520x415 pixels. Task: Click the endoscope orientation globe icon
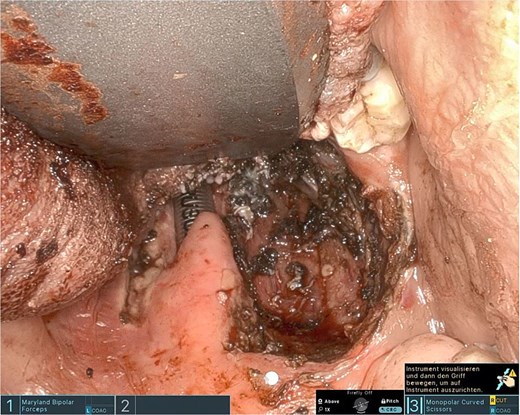[x=361, y=406]
